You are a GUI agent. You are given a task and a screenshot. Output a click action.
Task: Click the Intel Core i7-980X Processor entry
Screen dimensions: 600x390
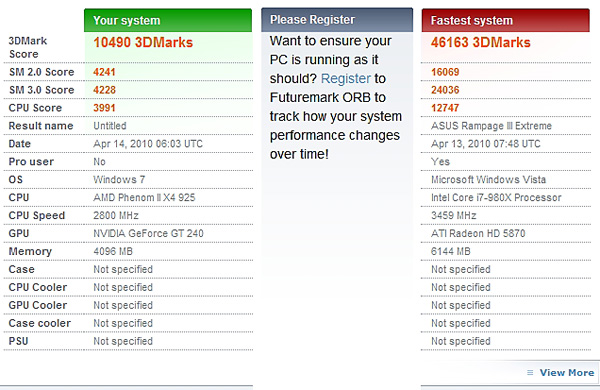tap(496, 197)
